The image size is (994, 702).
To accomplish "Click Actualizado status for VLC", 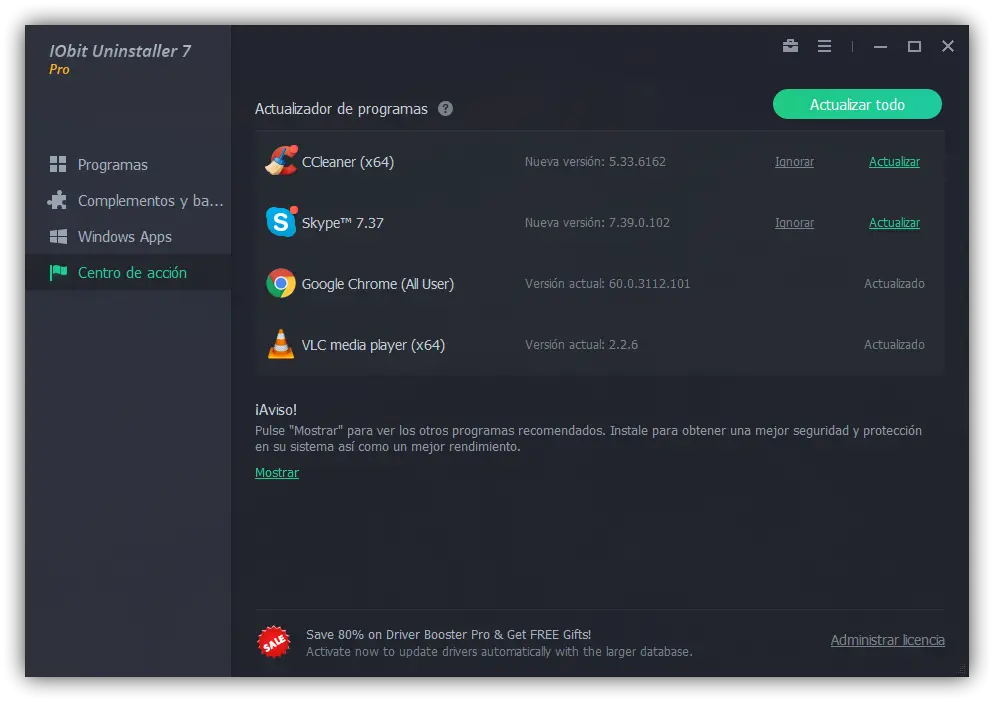I will [x=894, y=344].
